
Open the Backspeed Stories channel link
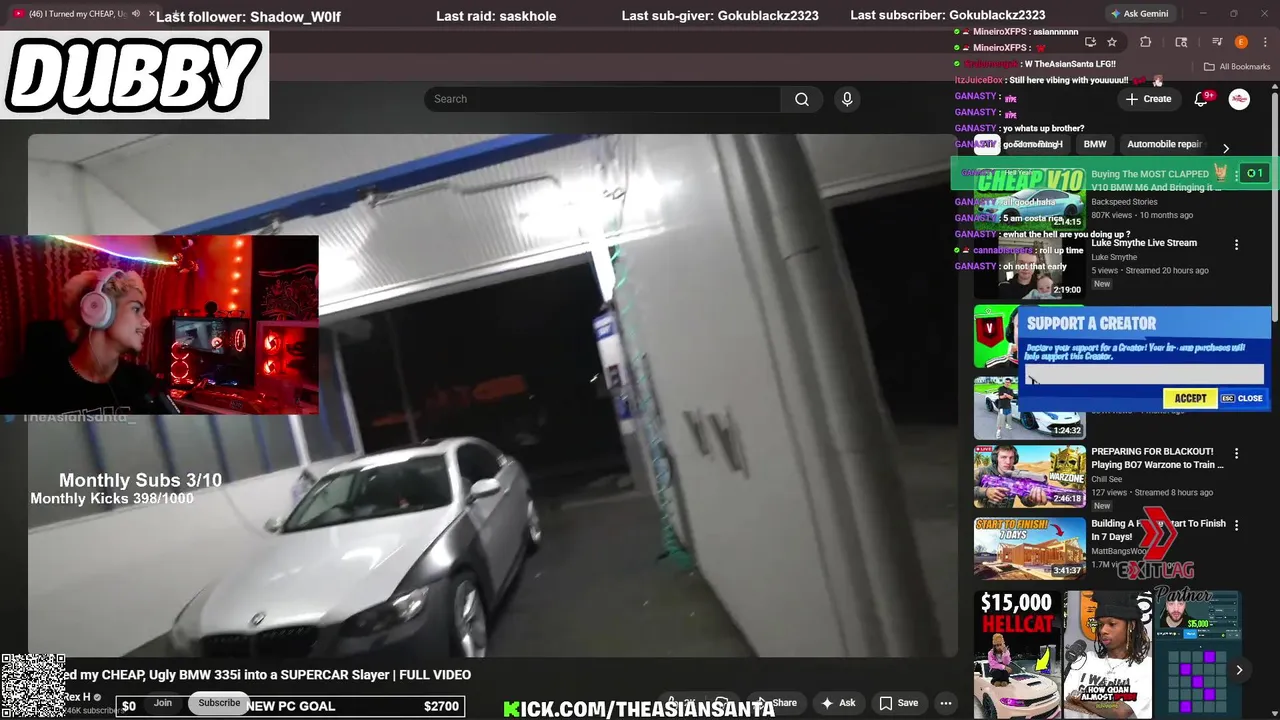1124,202
